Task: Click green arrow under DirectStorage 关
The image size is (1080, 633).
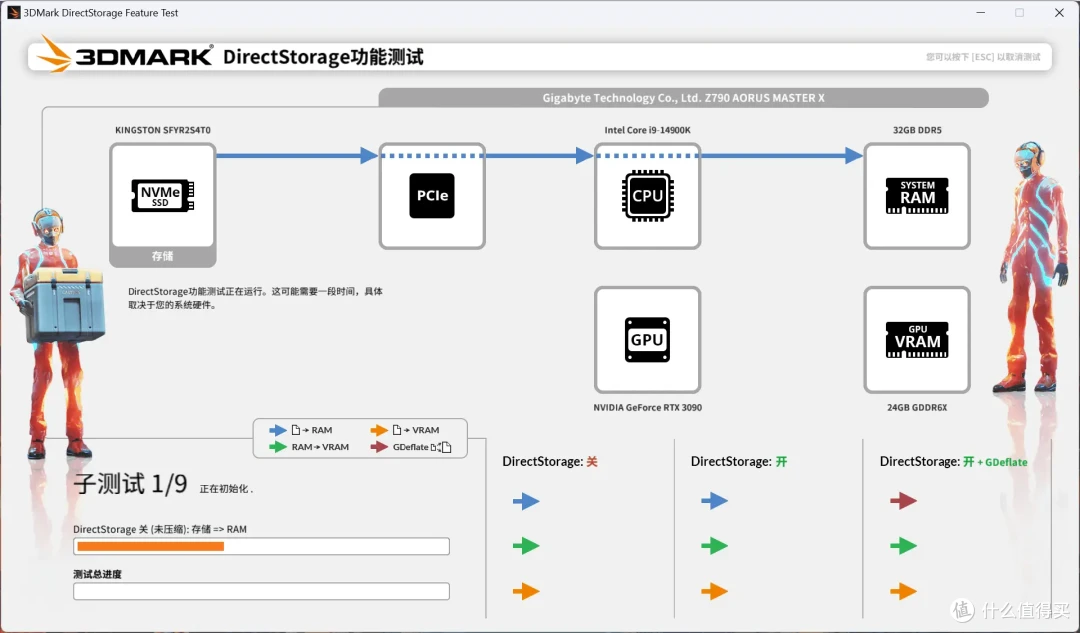Action: [x=526, y=546]
